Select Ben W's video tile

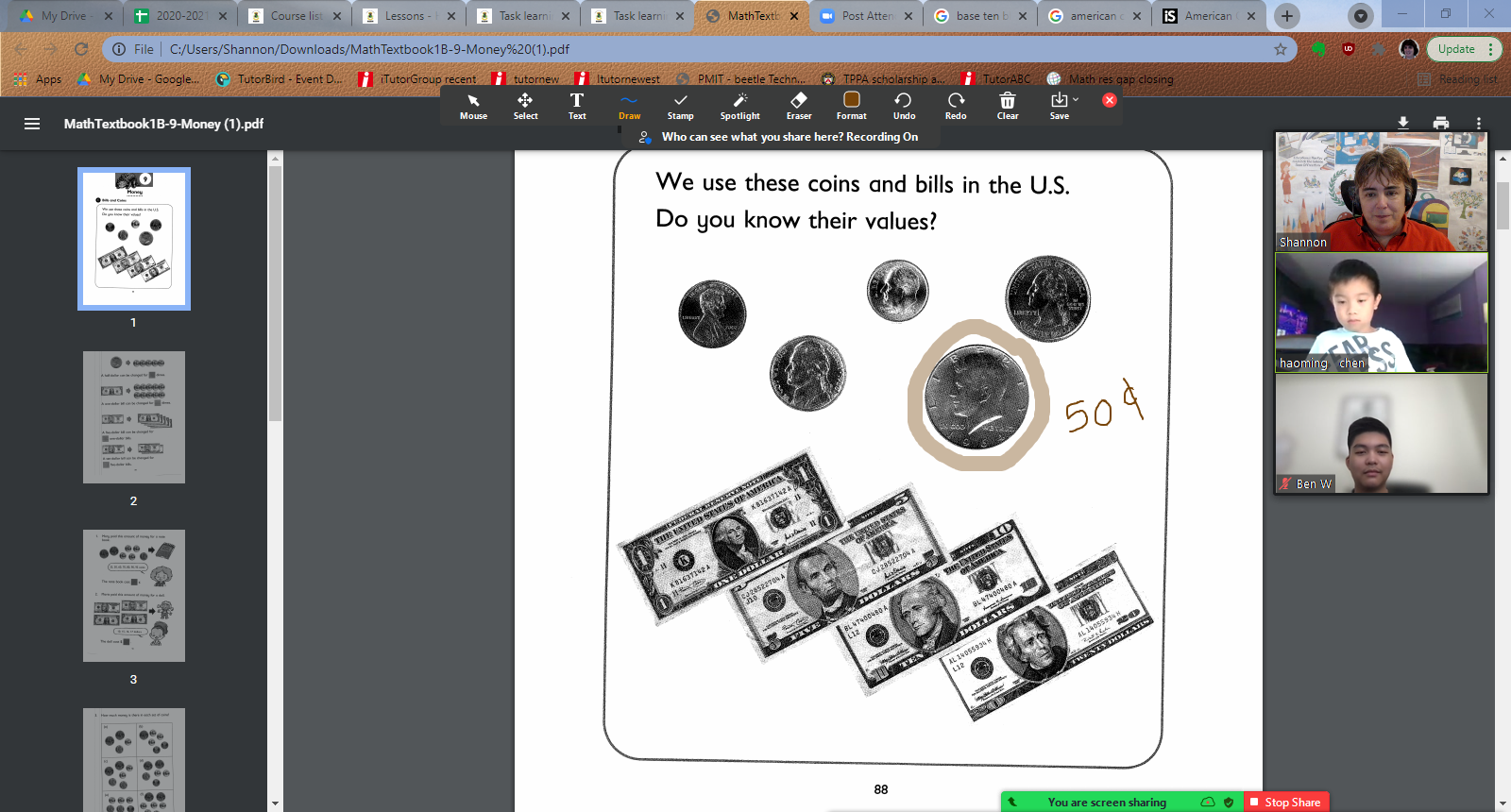coord(1382,433)
